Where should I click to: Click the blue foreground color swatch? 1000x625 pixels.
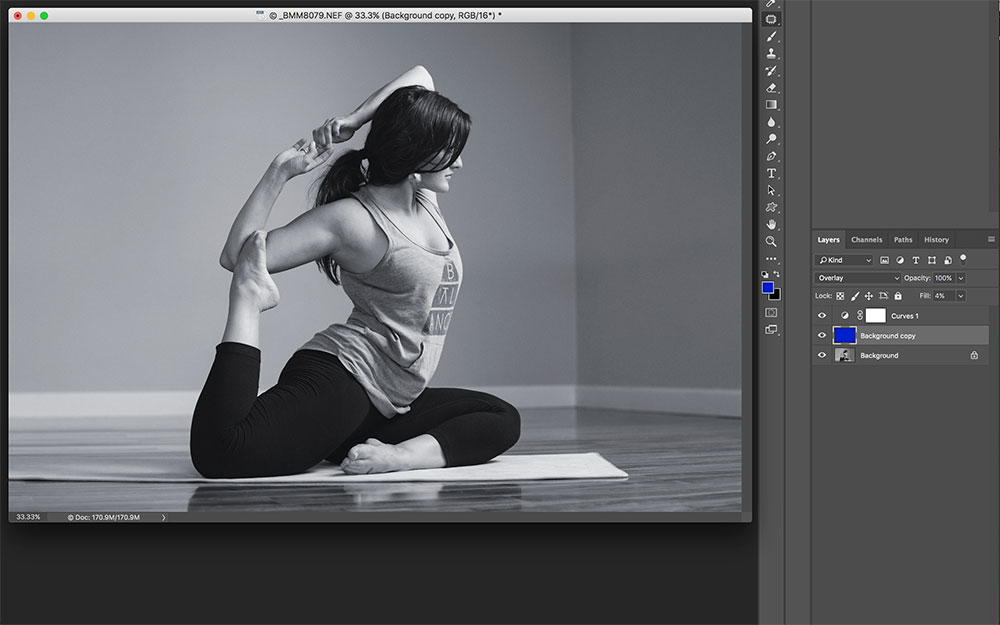[767, 288]
